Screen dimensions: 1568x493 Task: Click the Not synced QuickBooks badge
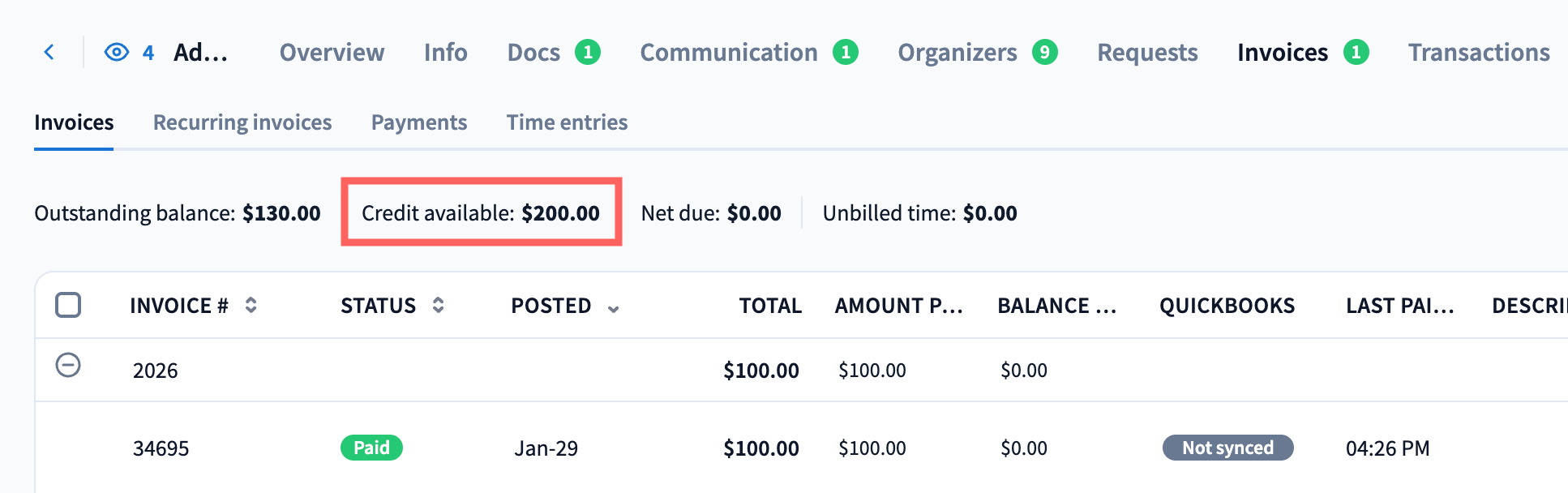click(x=1227, y=448)
